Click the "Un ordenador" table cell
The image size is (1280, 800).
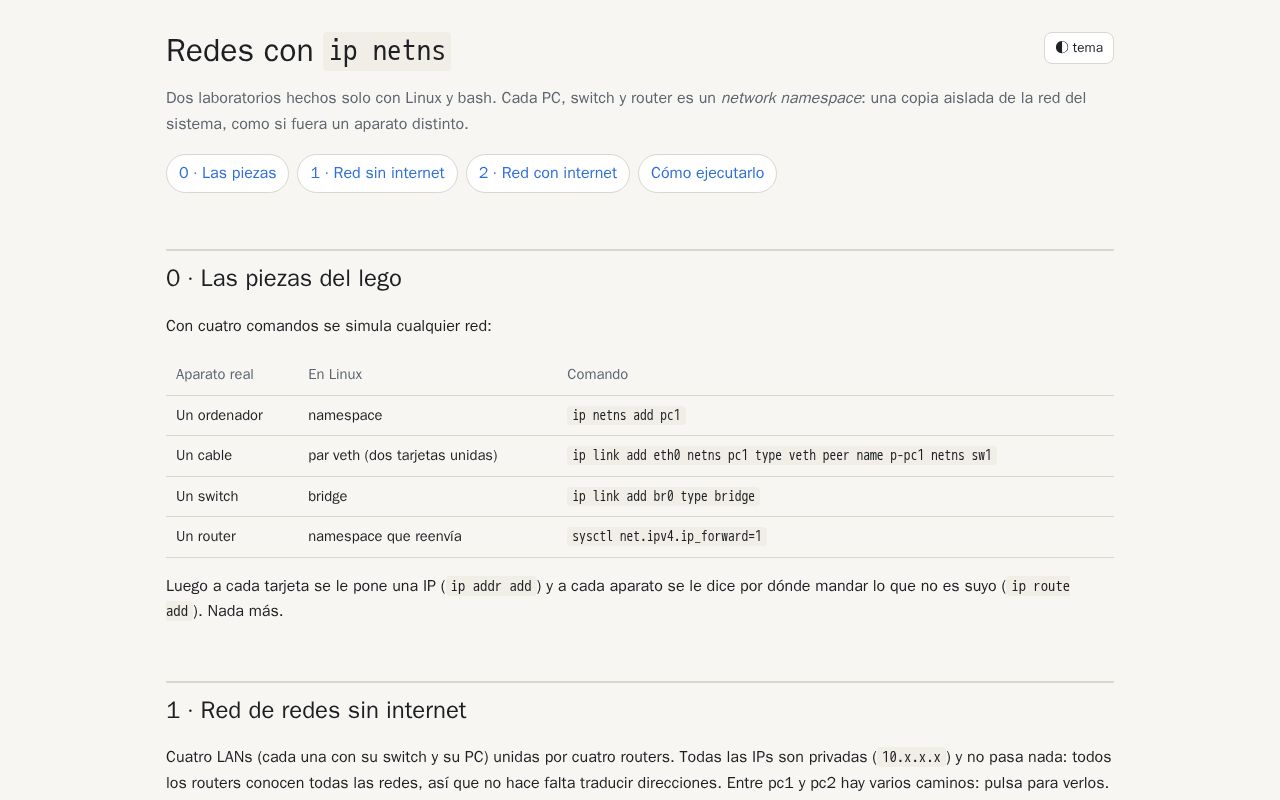[219, 415]
